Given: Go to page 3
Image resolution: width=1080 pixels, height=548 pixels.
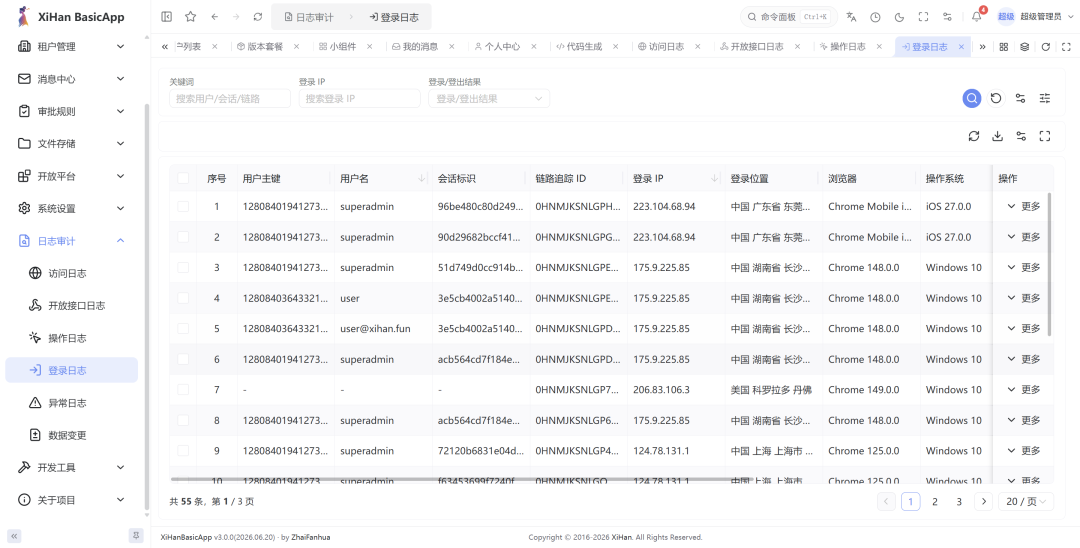Looking at the screenshot, I should (959, 501).
